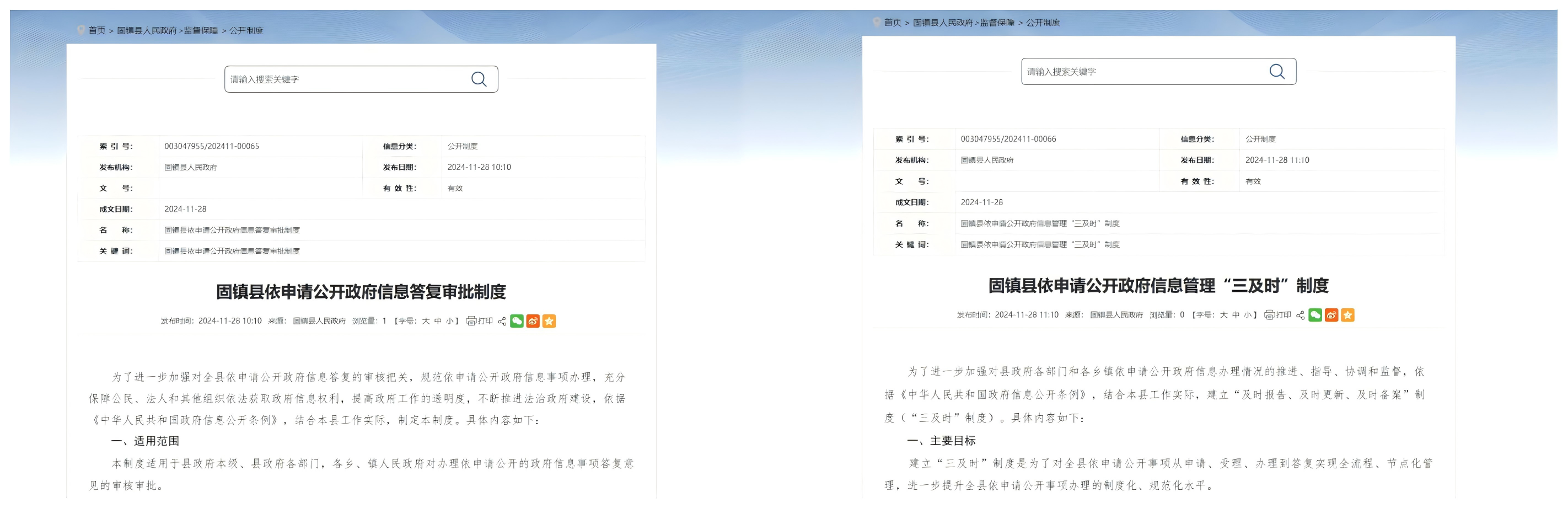Set font size 中 on 答复审批制度 page
Image resolution: width=1568 pixels, height=508 pixels.
click(x=438, y=321)
